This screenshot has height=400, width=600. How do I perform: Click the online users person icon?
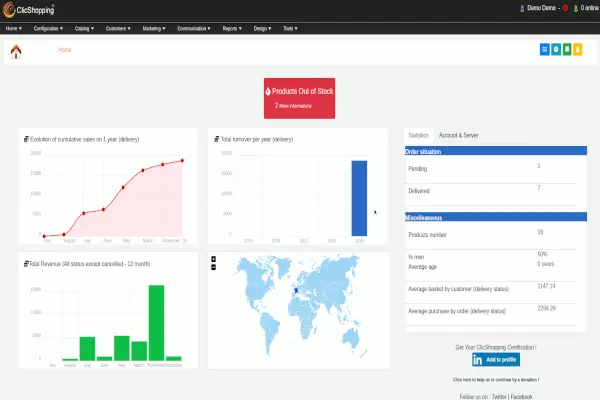pos(577,8)
